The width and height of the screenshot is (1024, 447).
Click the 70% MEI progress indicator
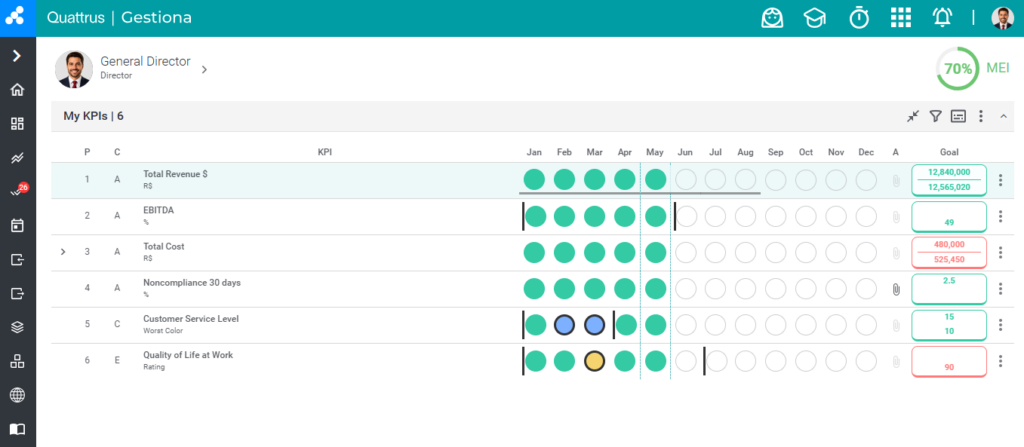[958, 69]
